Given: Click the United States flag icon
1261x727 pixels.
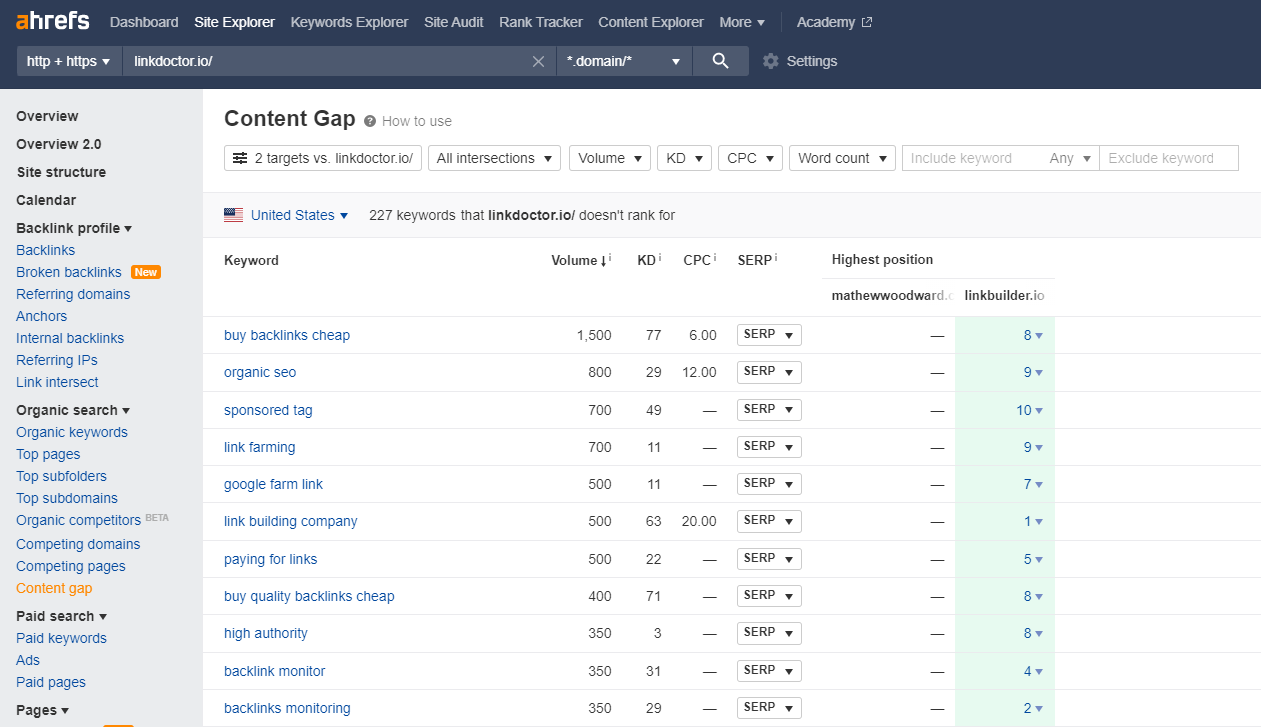Looking at the screenshot, I should coord(234,215).
